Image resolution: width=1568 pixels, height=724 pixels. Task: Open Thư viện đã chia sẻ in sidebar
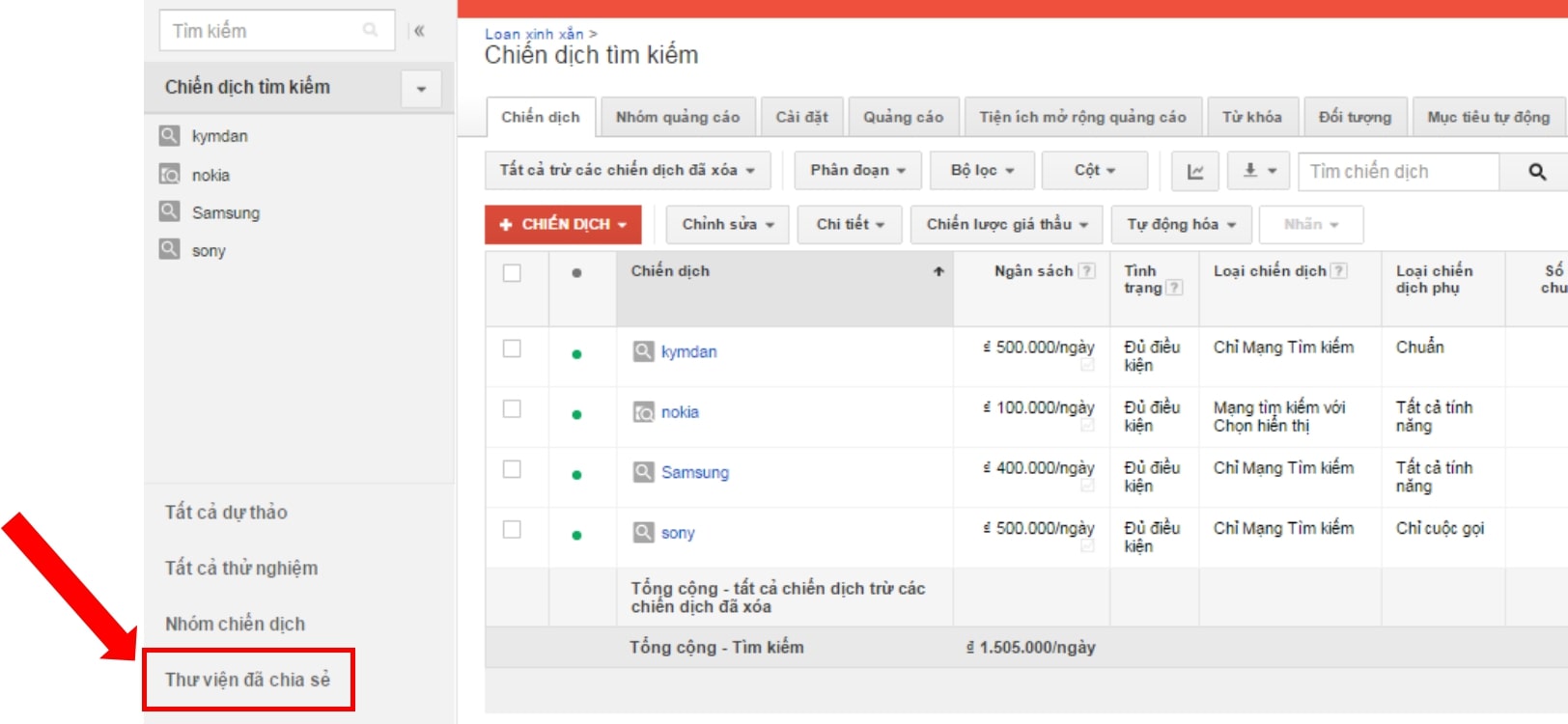tap(248, 680)
